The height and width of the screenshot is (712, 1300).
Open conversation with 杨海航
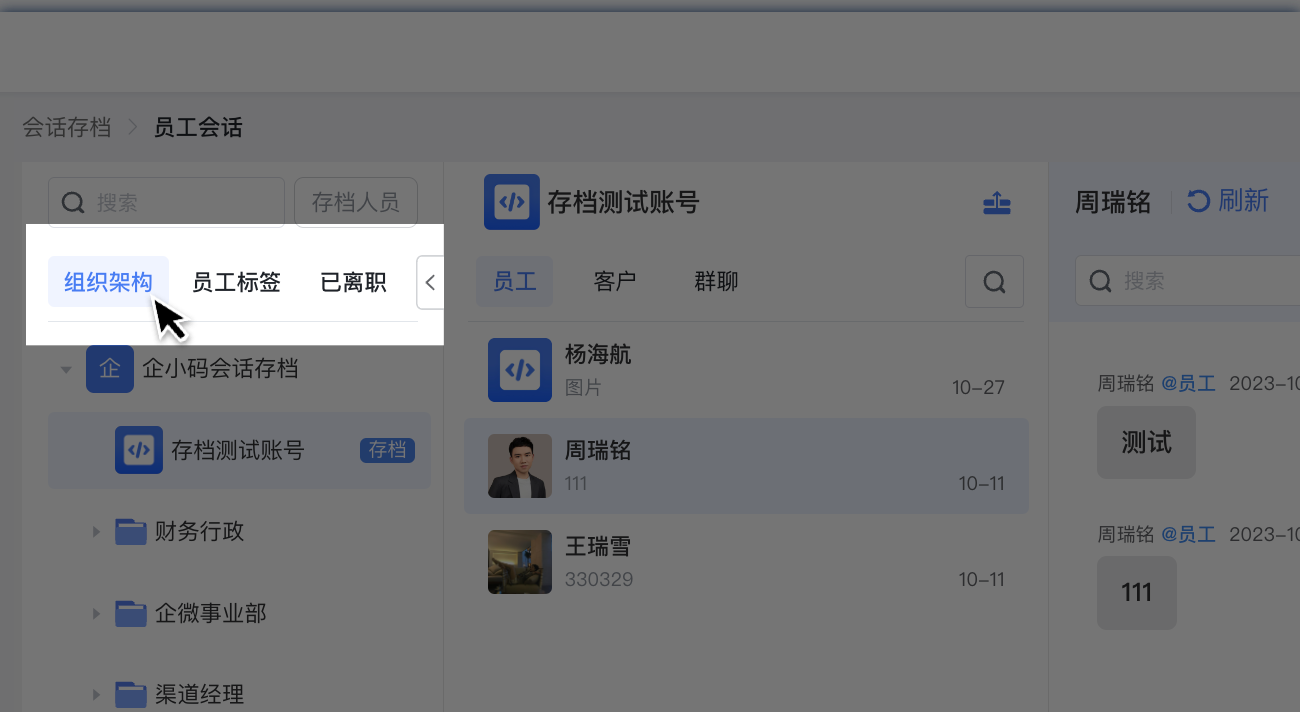pos(746,370)
